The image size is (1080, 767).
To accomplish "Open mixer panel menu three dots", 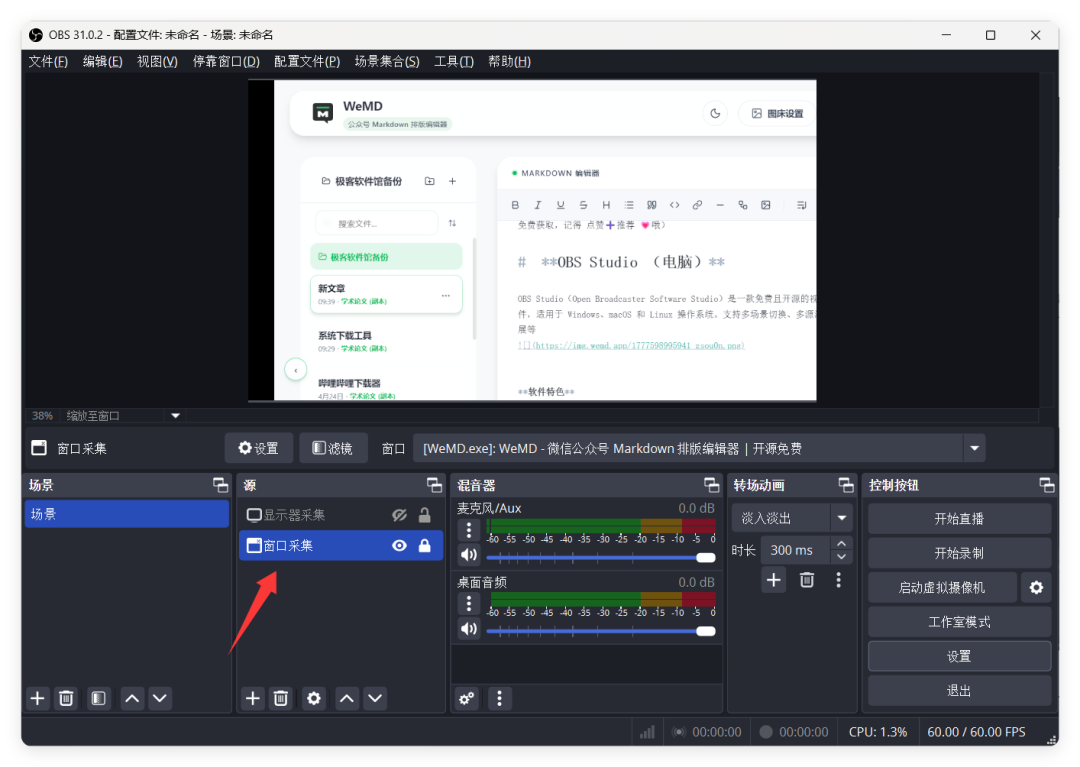I will click(499, 699).
